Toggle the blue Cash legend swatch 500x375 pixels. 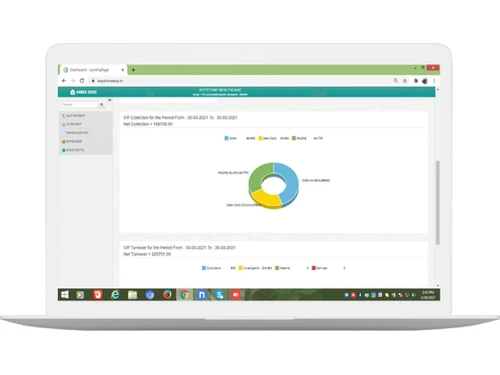(227, 138)
